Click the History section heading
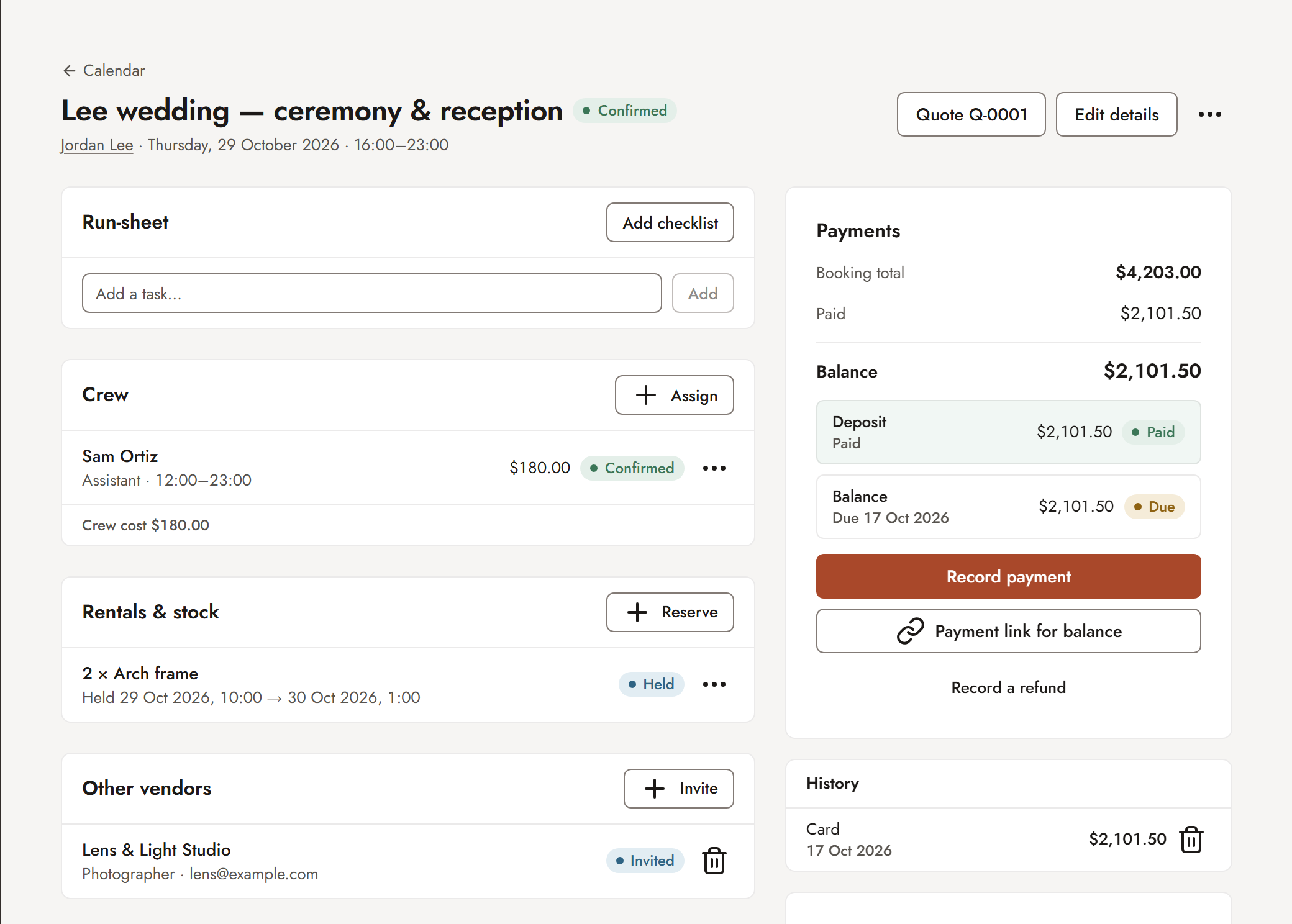The width and height of the screenshot is (1292, 924). pos(832,784)
